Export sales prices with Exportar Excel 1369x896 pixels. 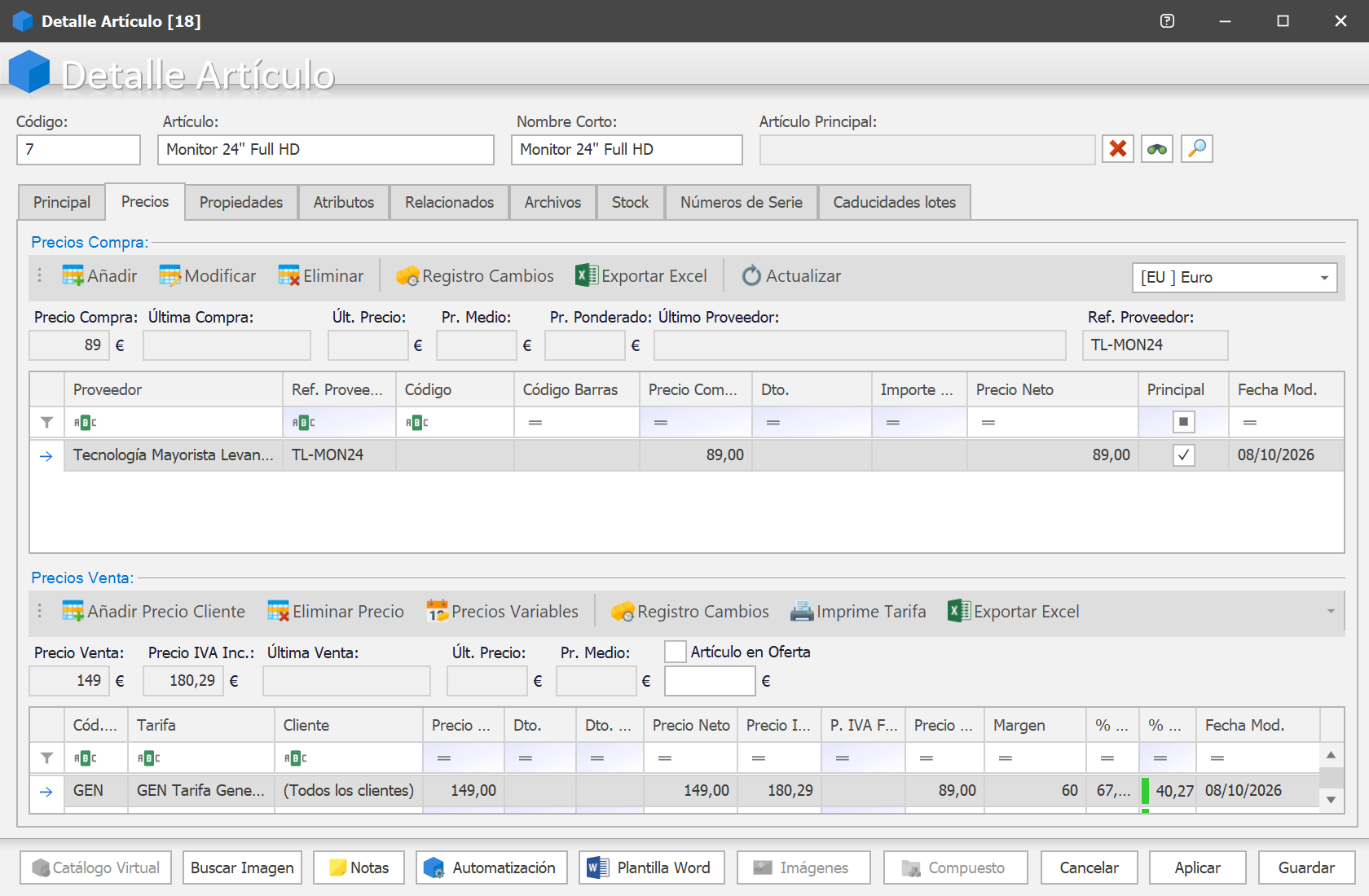coord(1014,612)
